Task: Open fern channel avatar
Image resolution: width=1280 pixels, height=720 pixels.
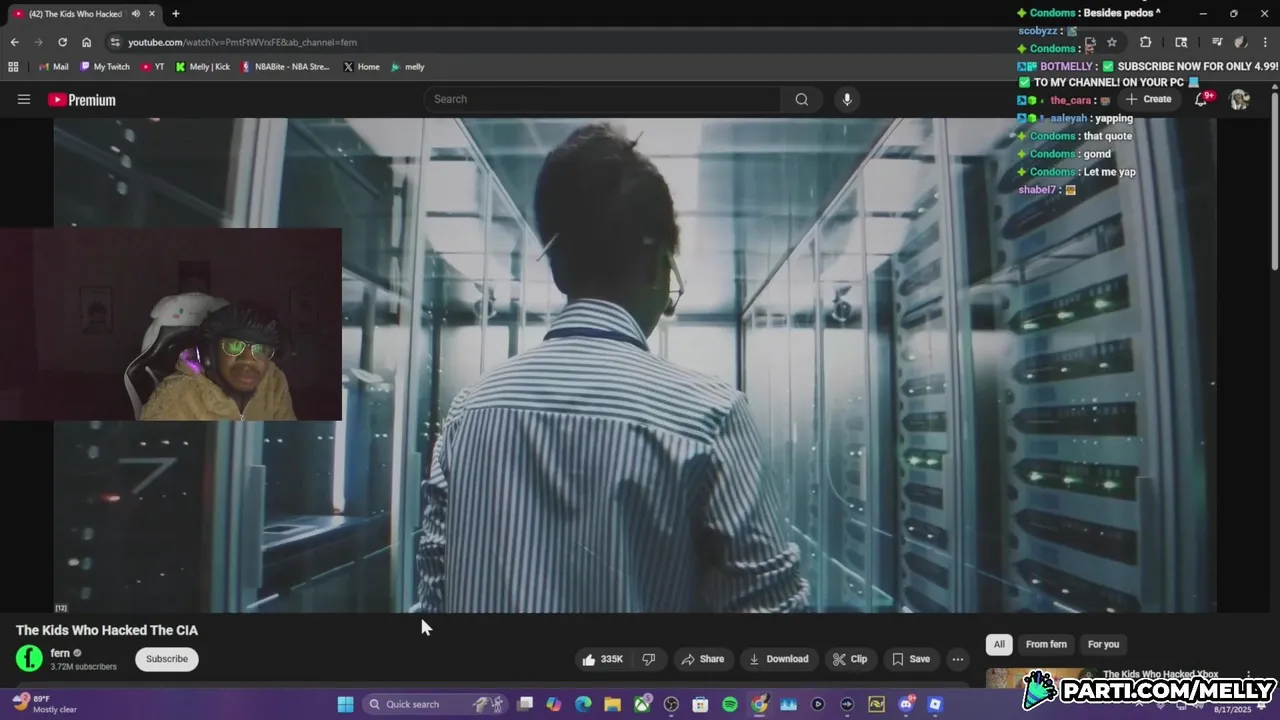Action: [x=29, y=658]
